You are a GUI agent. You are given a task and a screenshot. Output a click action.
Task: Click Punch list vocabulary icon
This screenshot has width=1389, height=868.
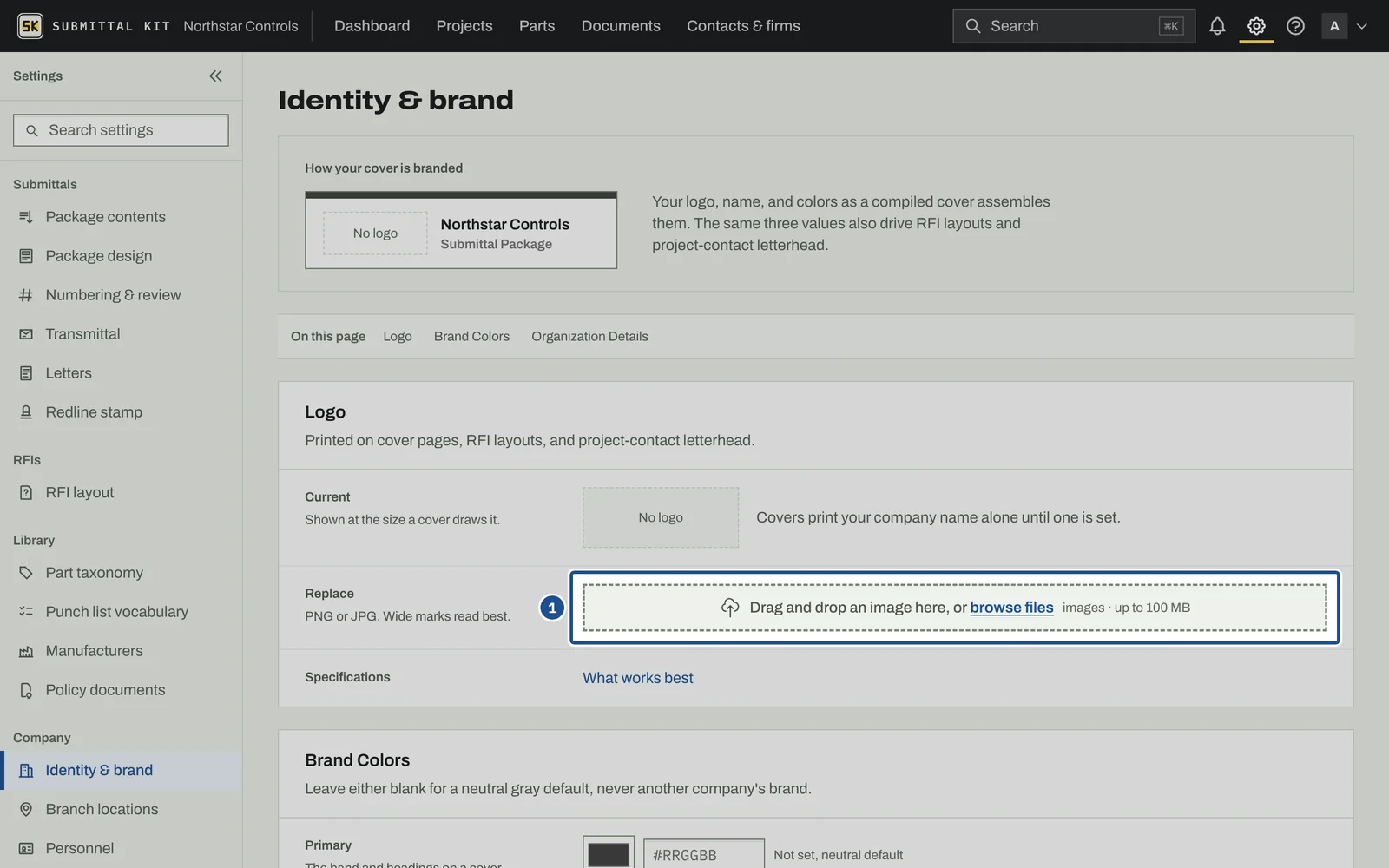[x=26, y=612]
